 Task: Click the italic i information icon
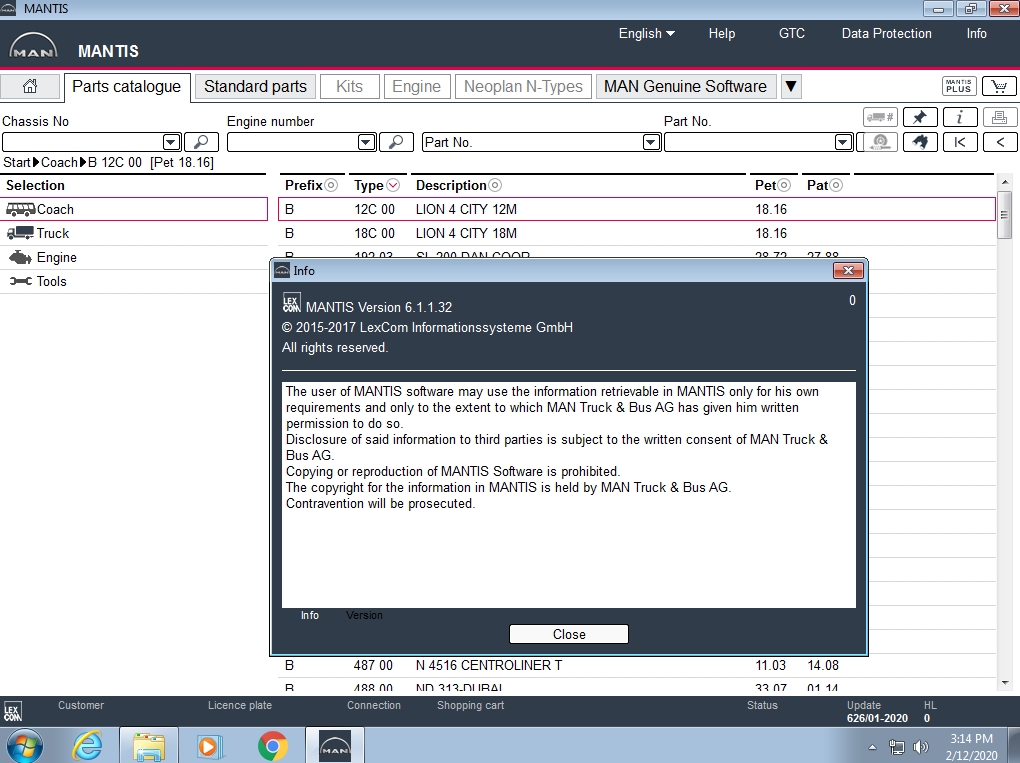(960, 118)
